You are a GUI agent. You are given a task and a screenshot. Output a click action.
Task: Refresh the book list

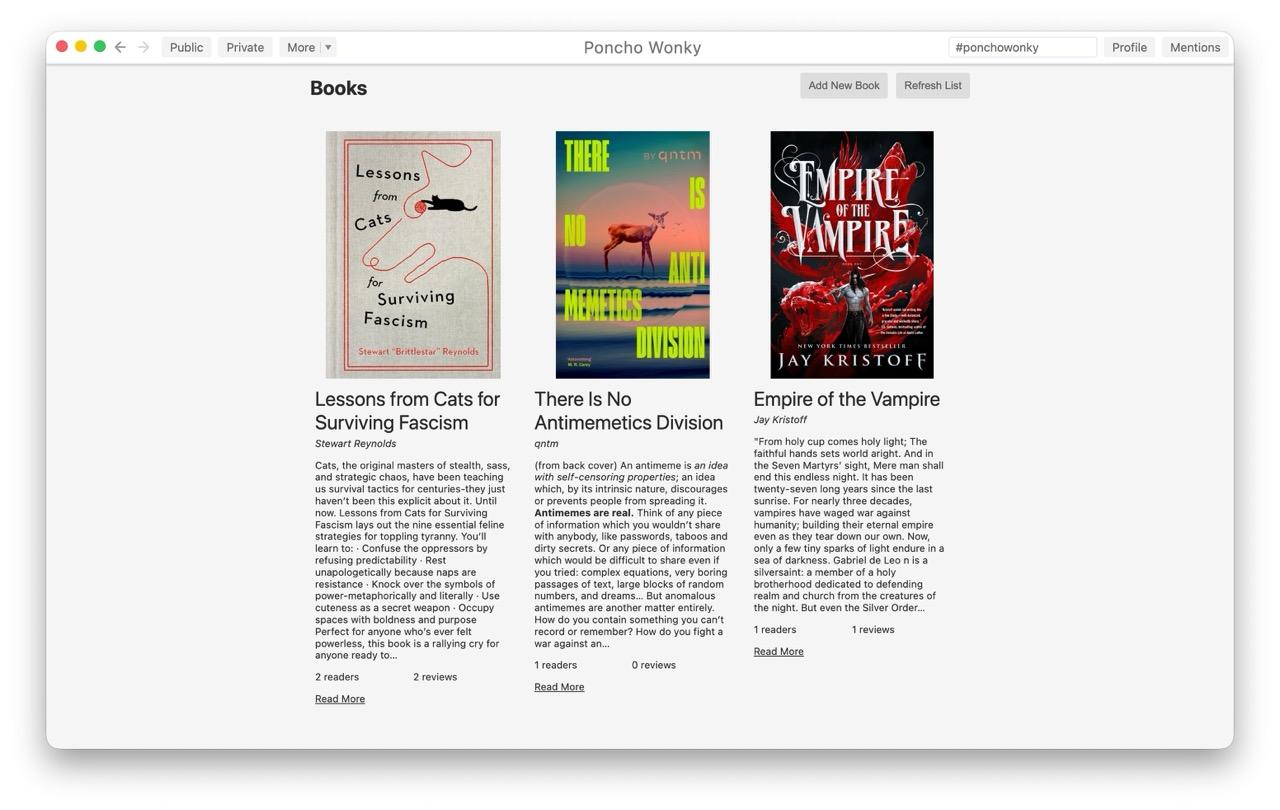click(932, 85)
